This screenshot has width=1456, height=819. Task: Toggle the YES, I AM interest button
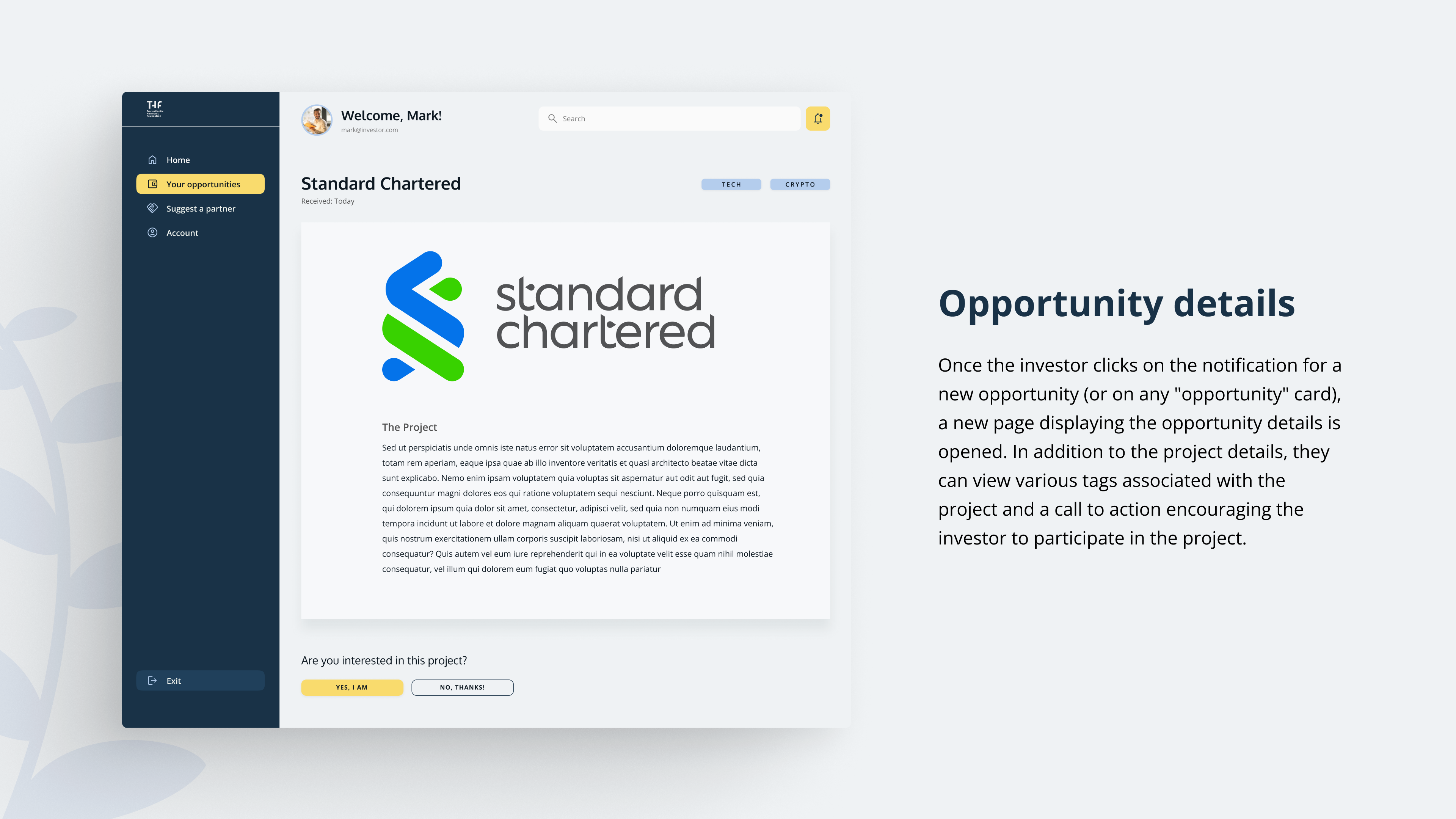(x=352, y=687)
